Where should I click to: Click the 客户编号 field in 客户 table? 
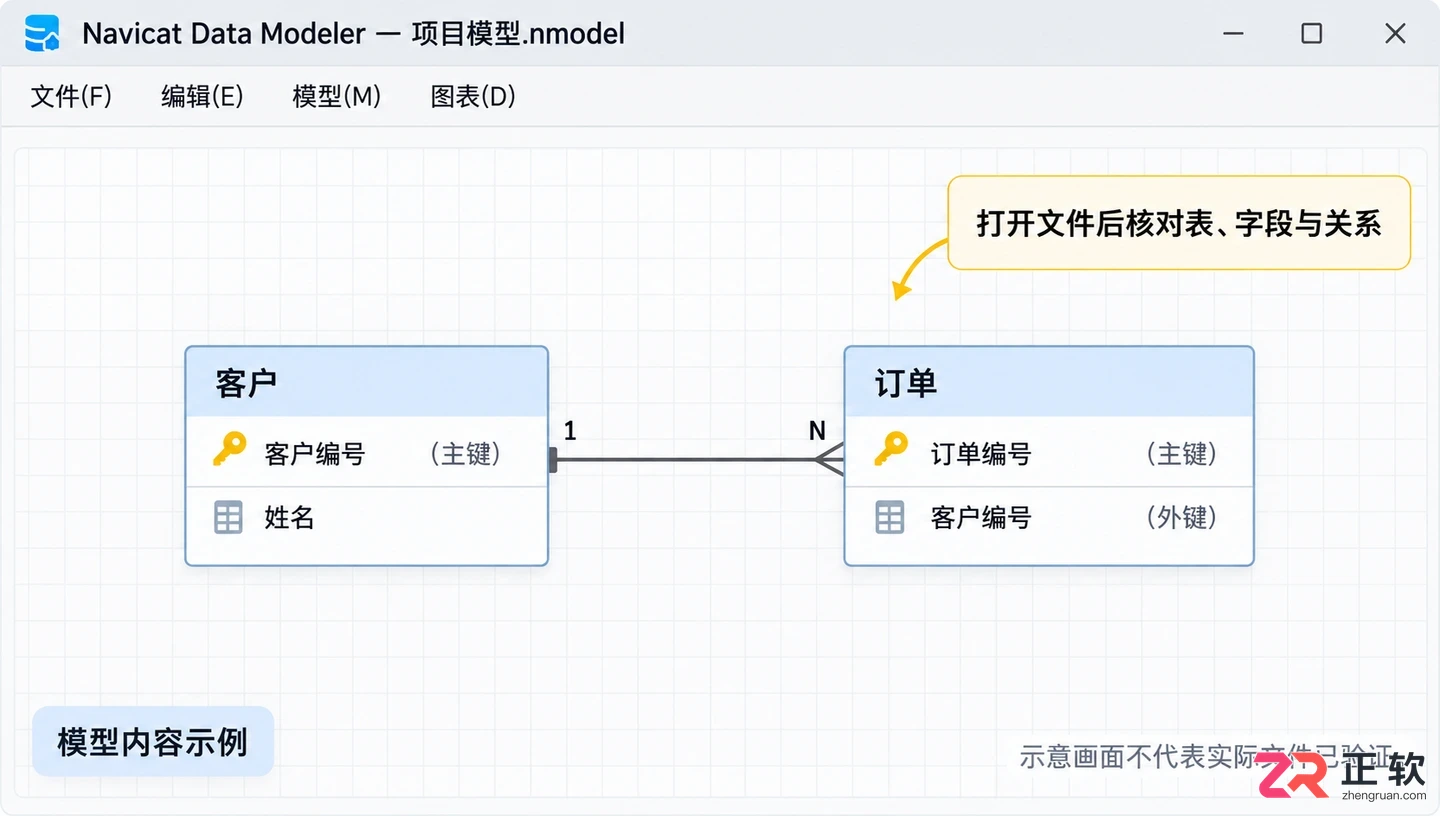(x=315, y=454)
